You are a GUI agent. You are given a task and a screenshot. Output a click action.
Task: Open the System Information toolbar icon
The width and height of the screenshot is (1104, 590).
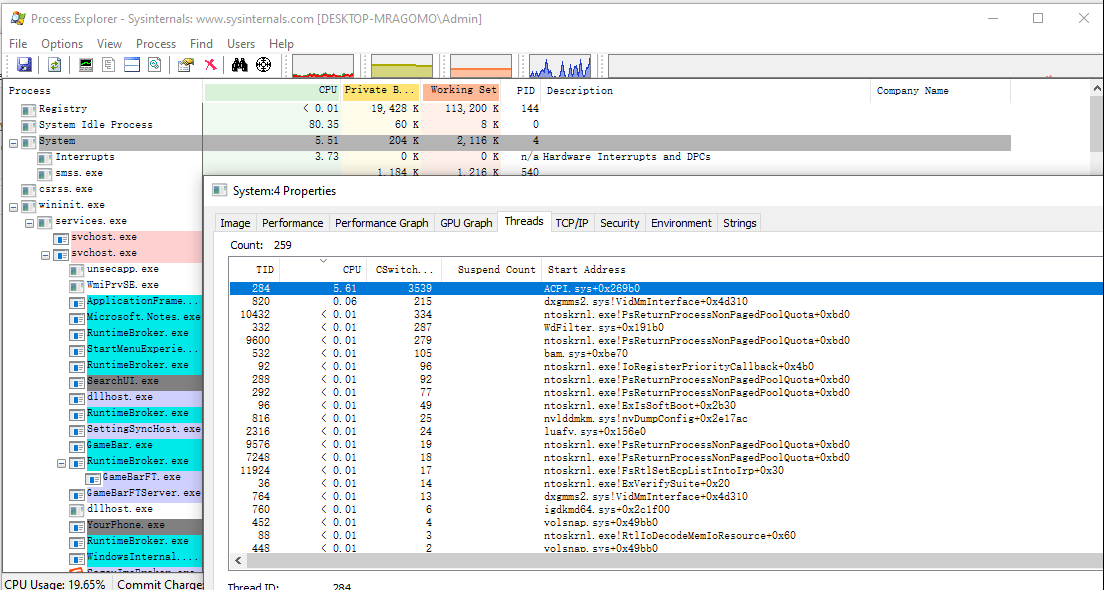point(86,65)
